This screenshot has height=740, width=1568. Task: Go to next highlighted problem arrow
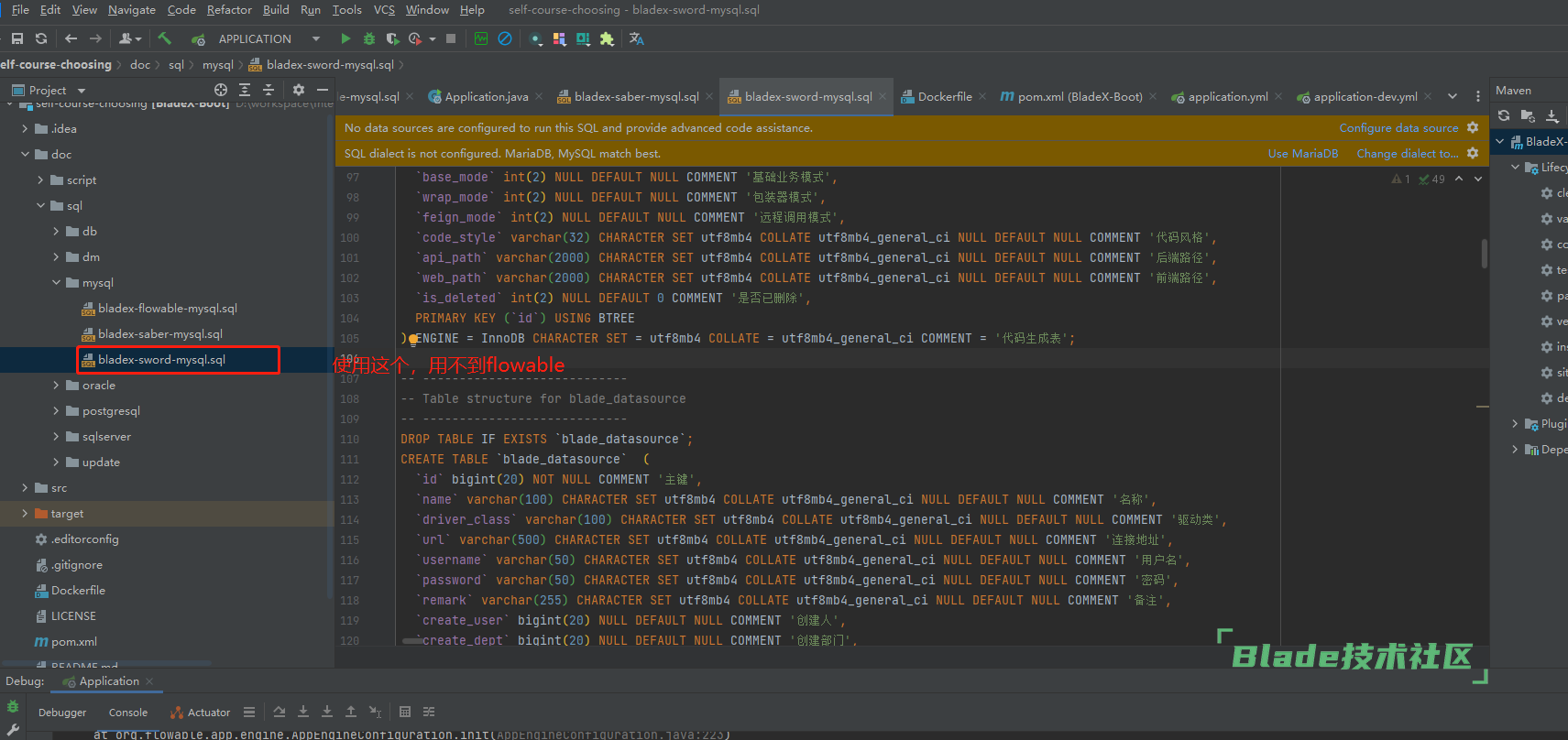(x=1478, y=180)
